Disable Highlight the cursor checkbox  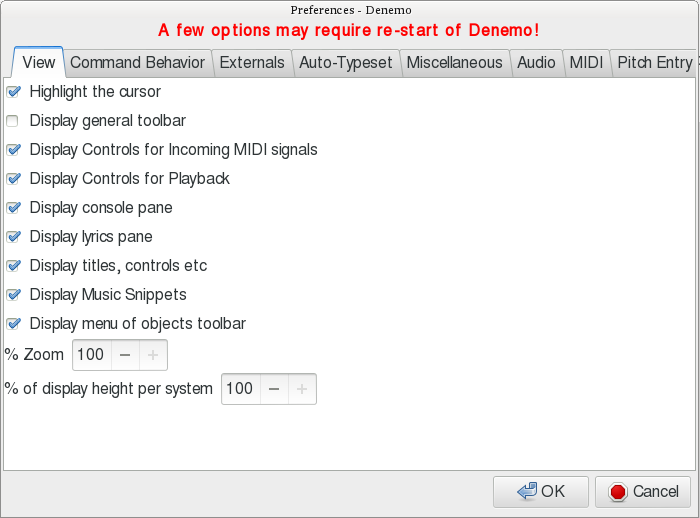[13, 92]
